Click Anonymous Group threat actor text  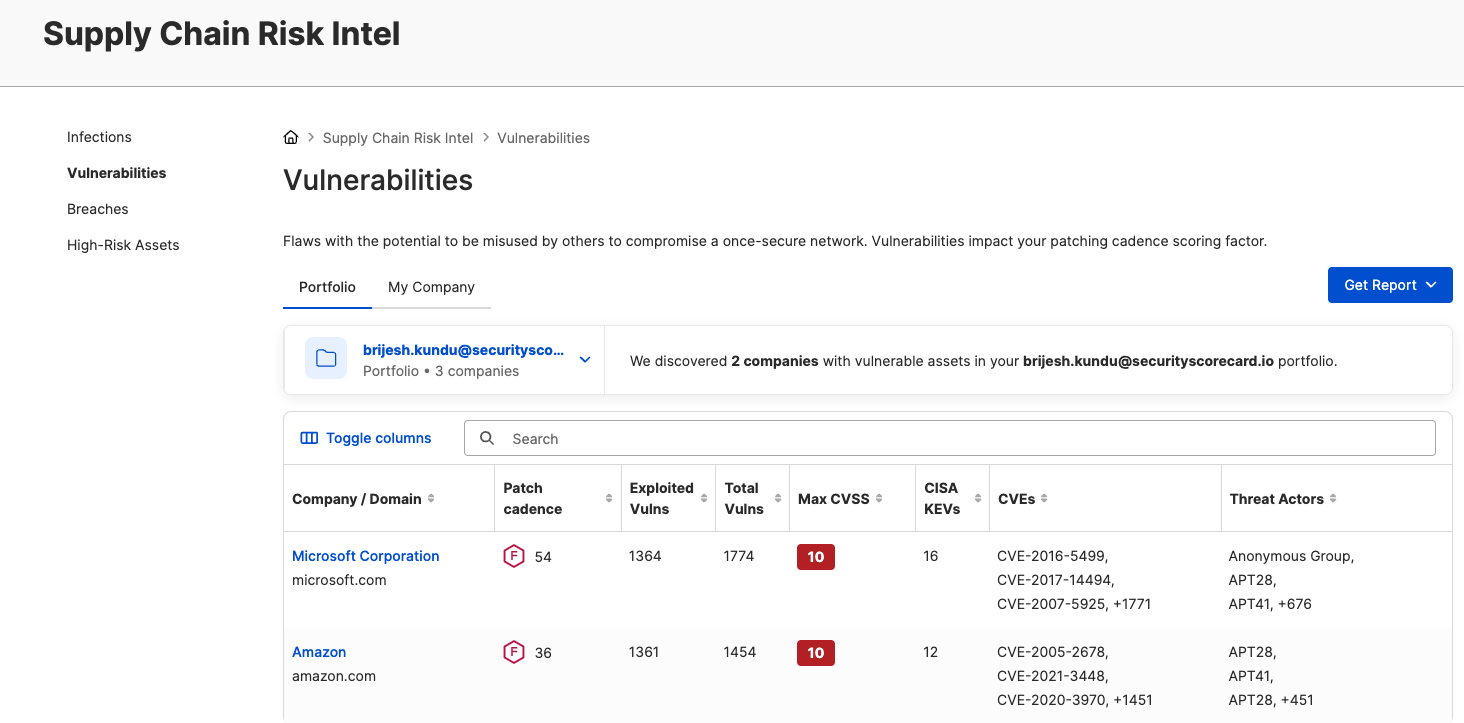point(1290,556)
